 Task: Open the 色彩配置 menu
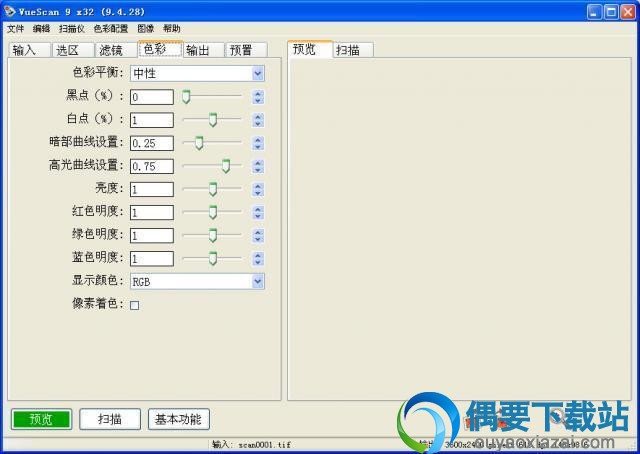[111, 29]
